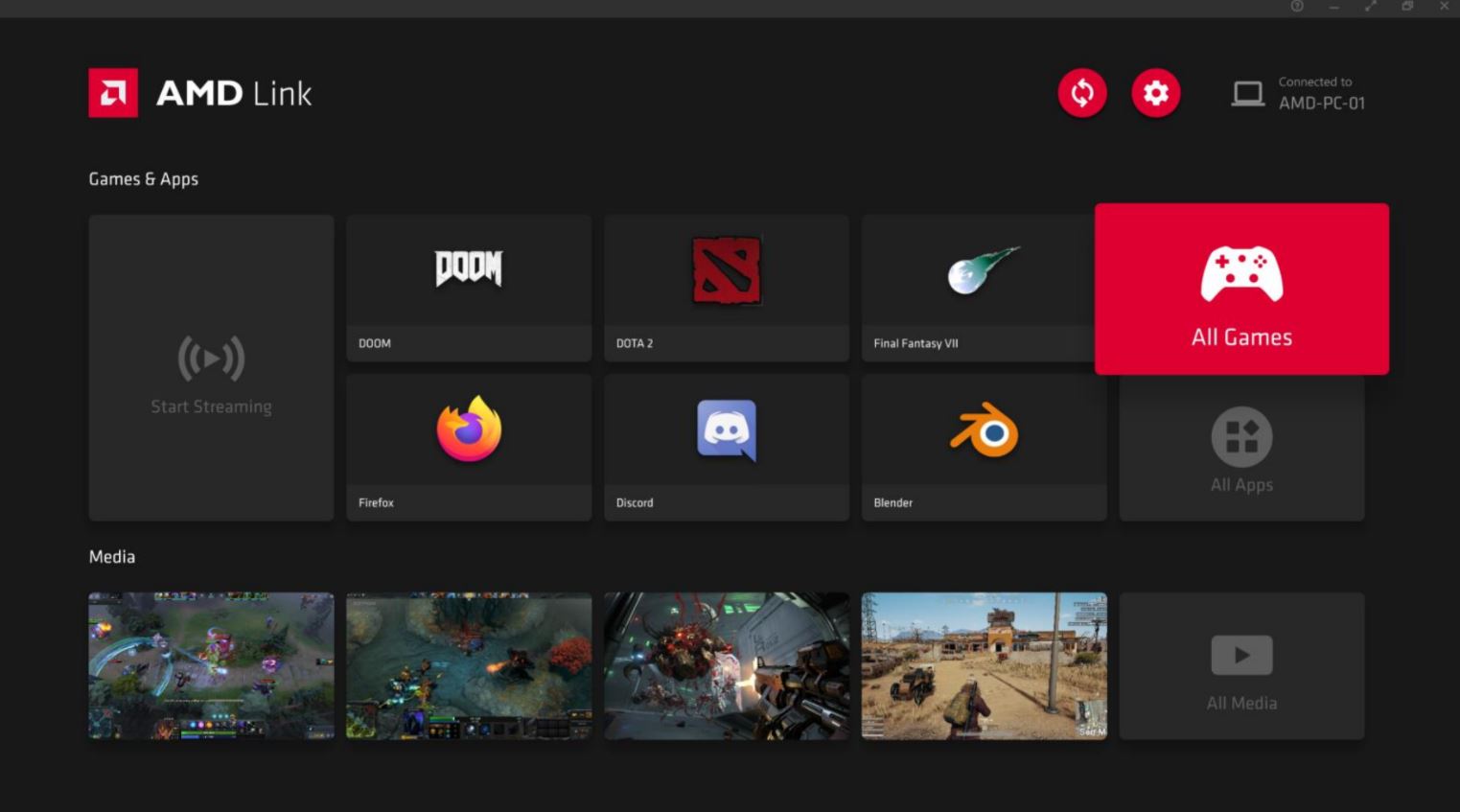
Task: Open the All Apps tile
Action: pos(1241,448)
